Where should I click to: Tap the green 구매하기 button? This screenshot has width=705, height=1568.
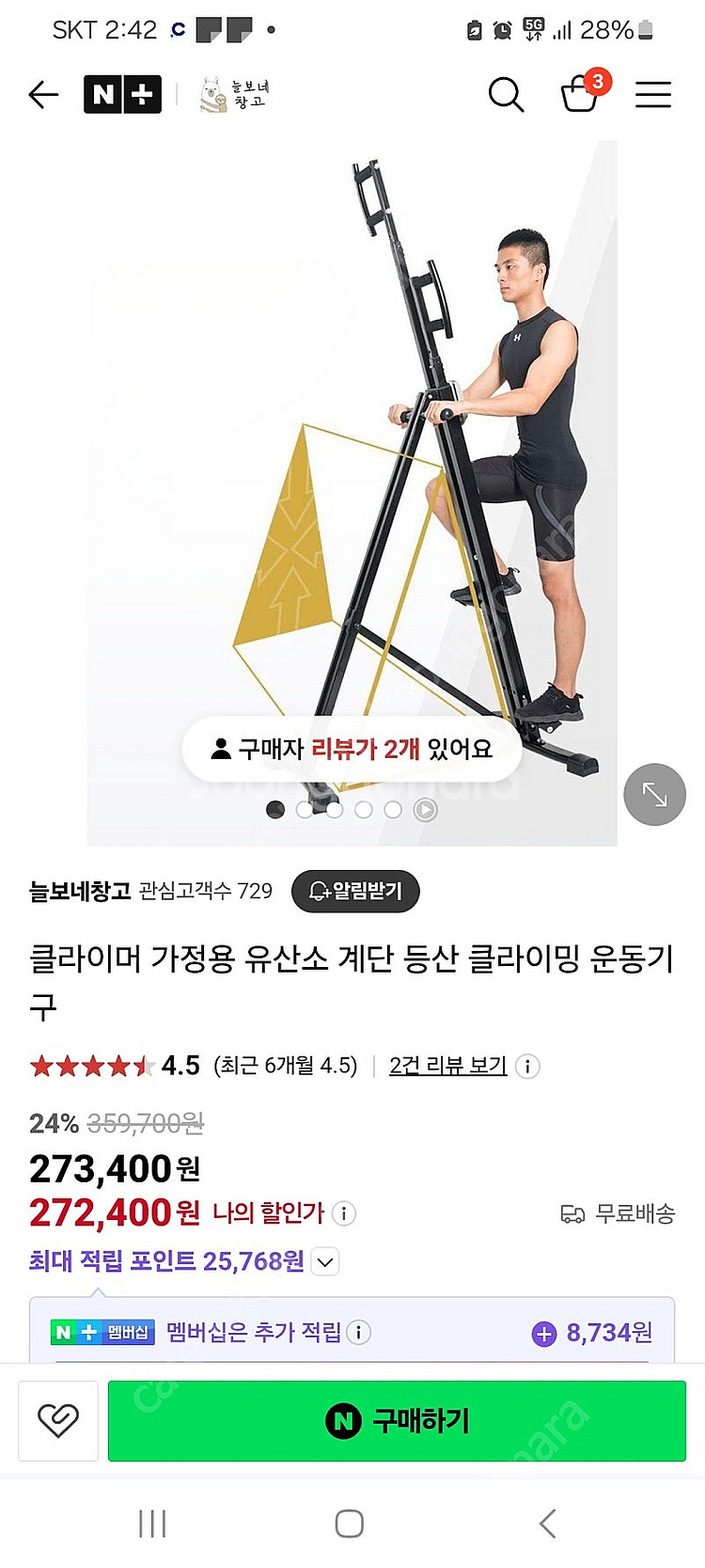[x=397, y=1420]
